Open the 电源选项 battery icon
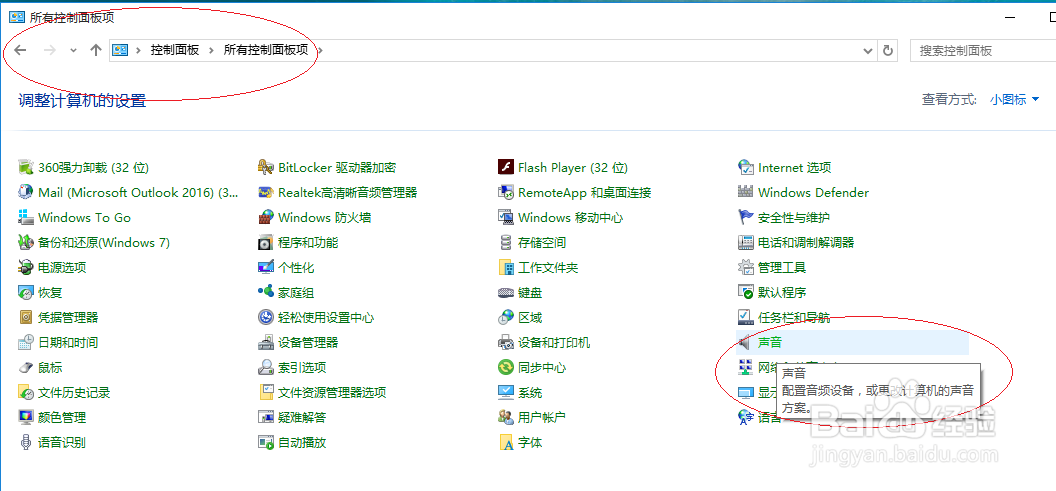 [x=26, y=267]
